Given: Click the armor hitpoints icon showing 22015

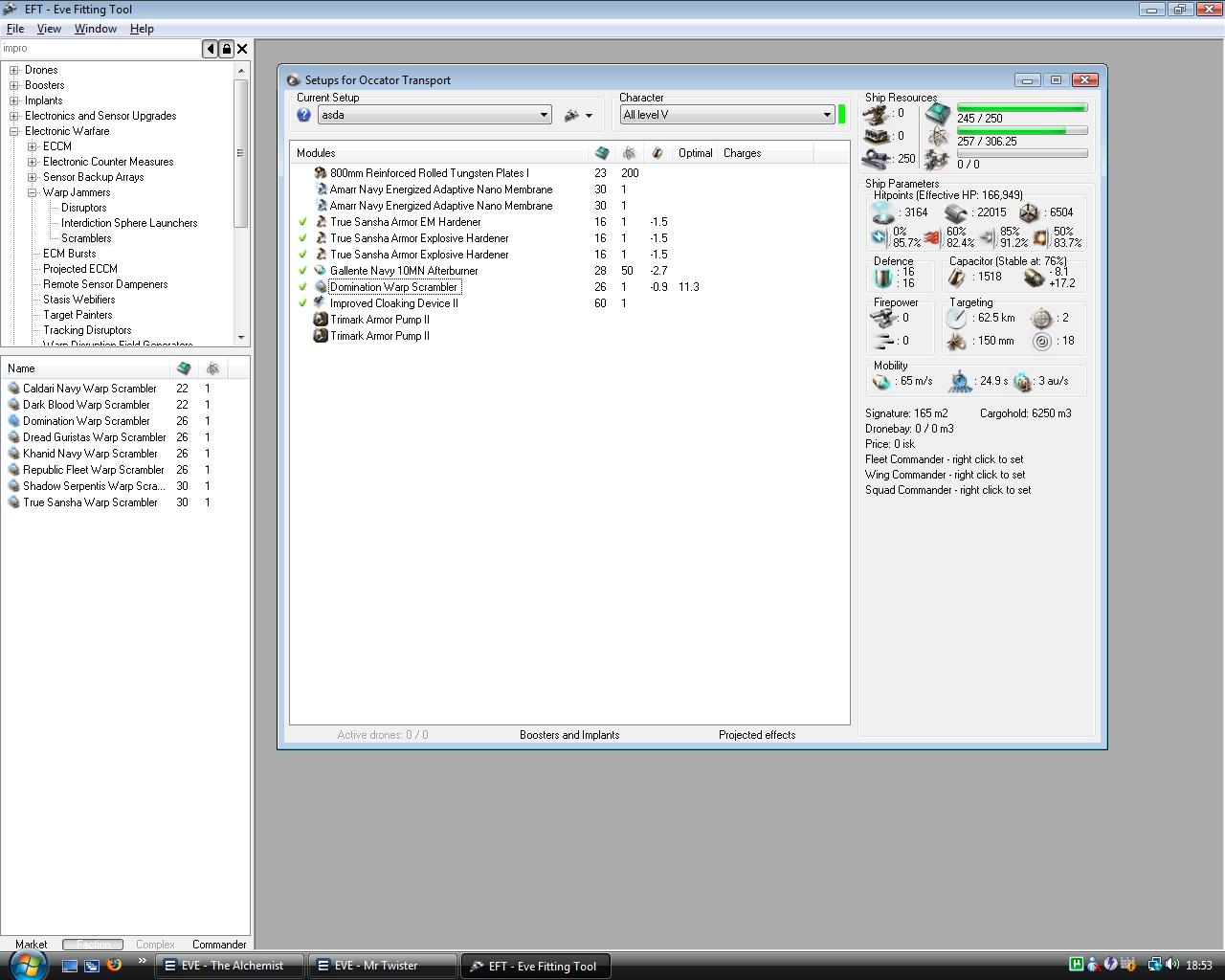Looking at the screenshot, I should pos(956,212).
